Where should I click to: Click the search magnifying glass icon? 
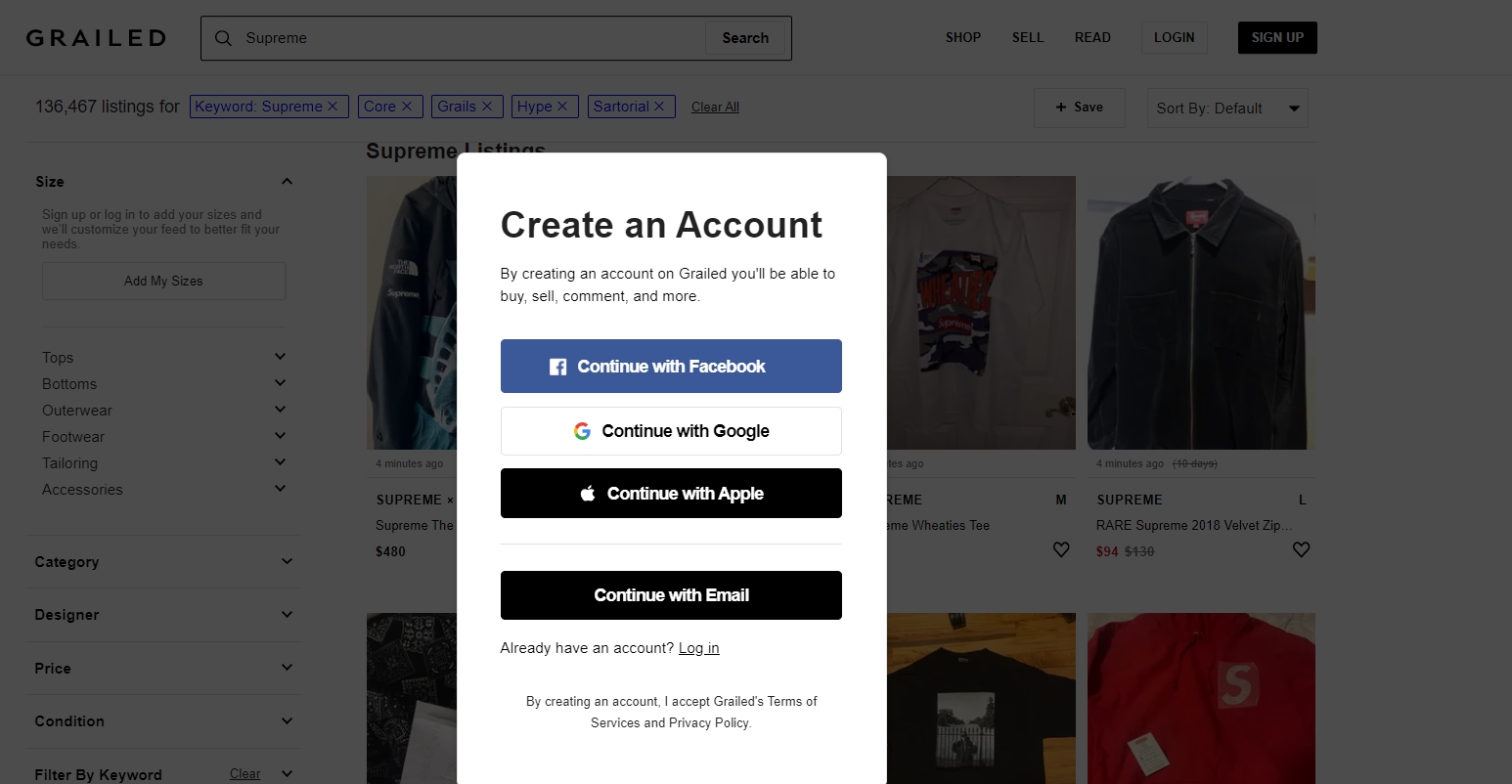click(x=223, y=38)
